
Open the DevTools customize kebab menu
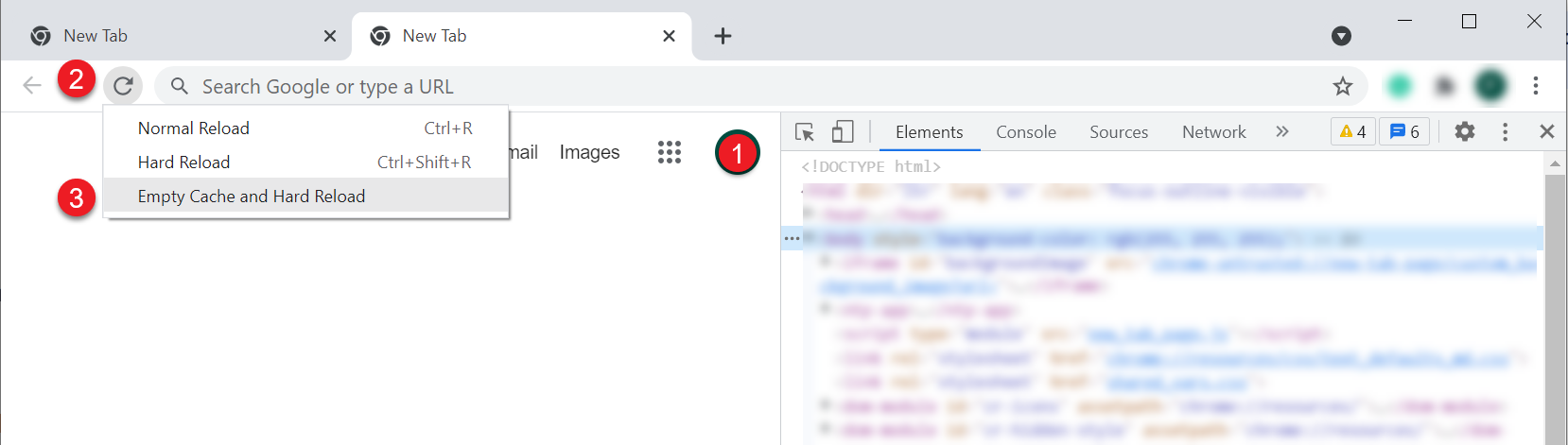pos(1505,132)
